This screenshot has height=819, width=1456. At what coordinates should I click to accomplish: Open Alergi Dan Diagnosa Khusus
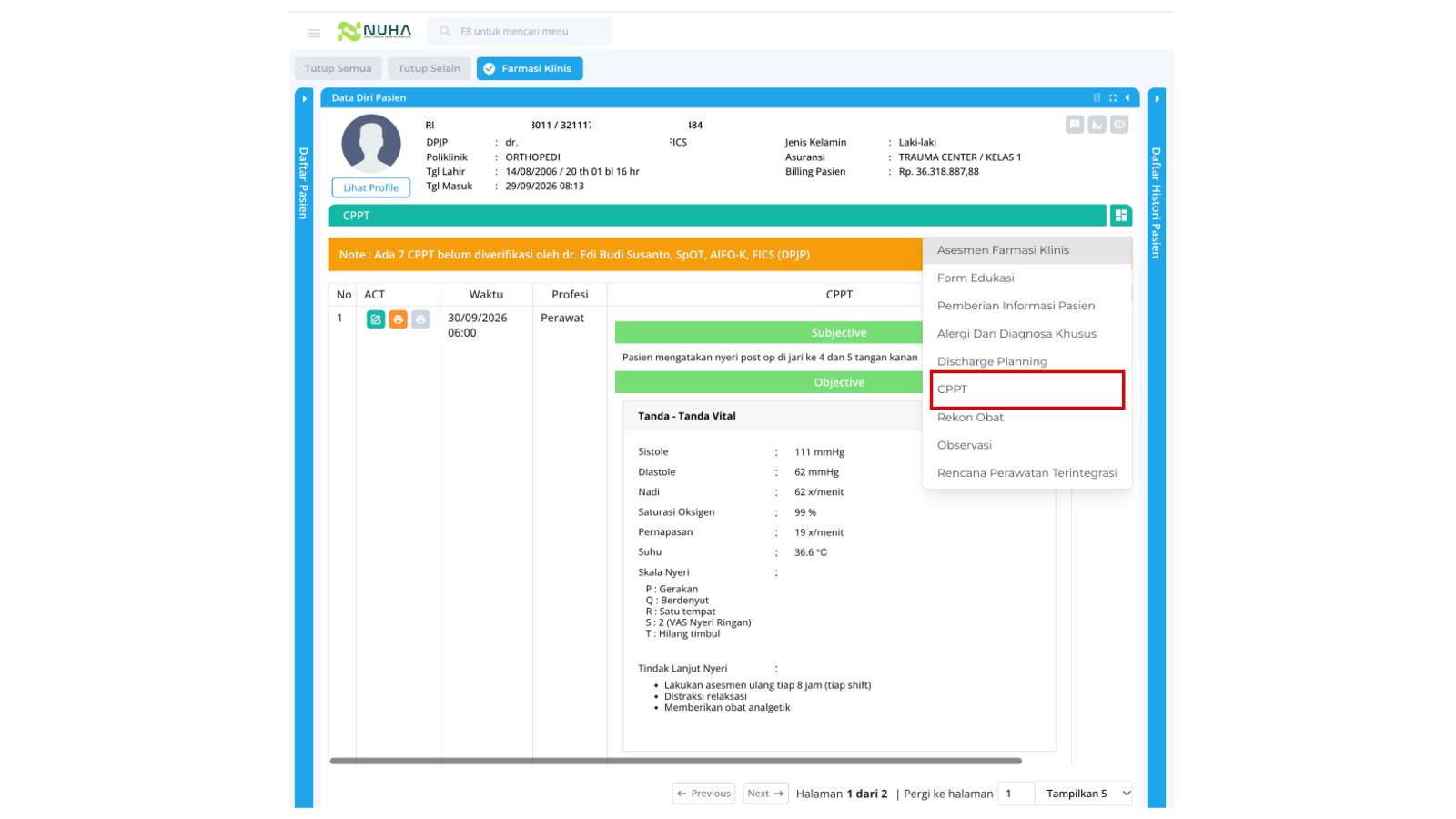click(x=1027, y=334)
